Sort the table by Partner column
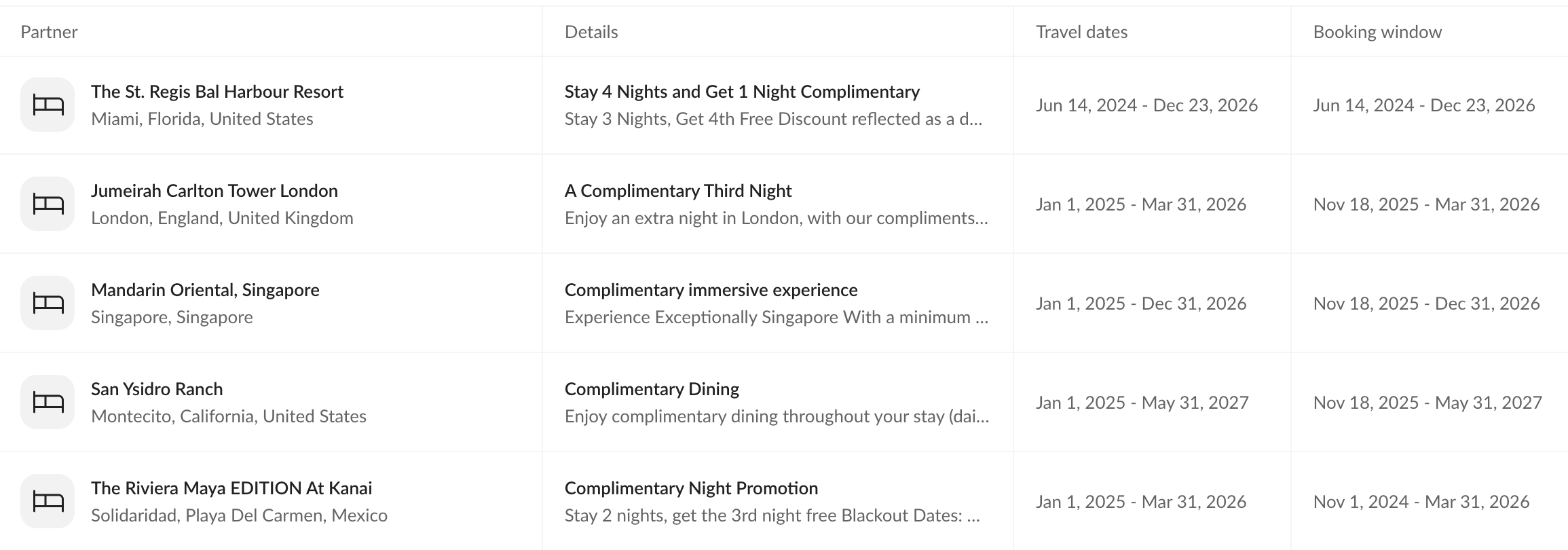Screen dimensions: 1568x550 [x=49, y=31]
